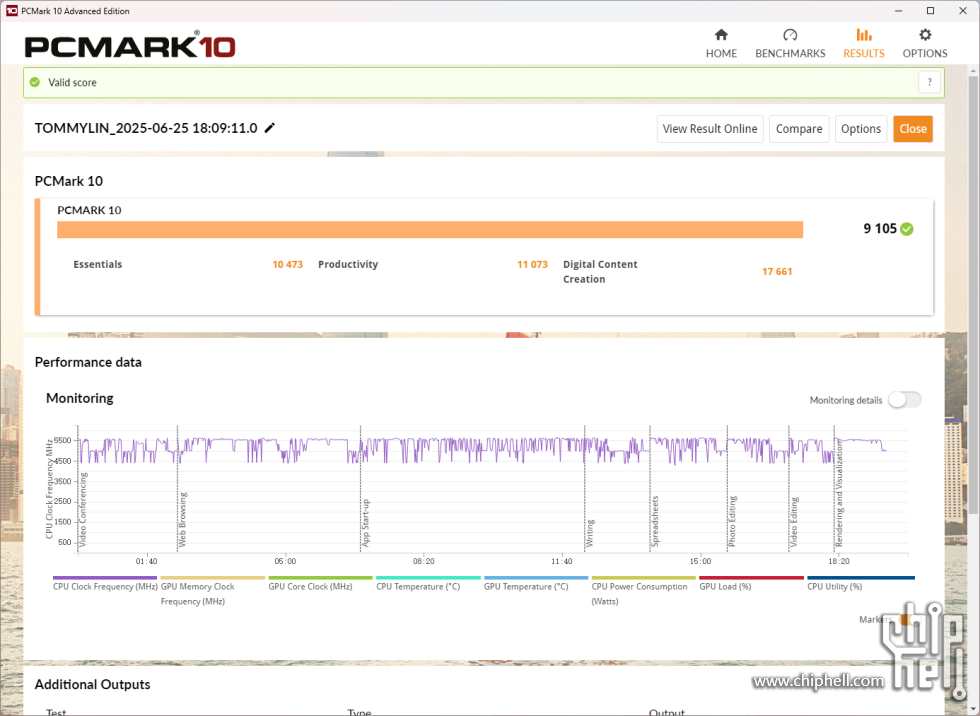
Task: Click the Essentials label
Action: [x=98, y=264]
